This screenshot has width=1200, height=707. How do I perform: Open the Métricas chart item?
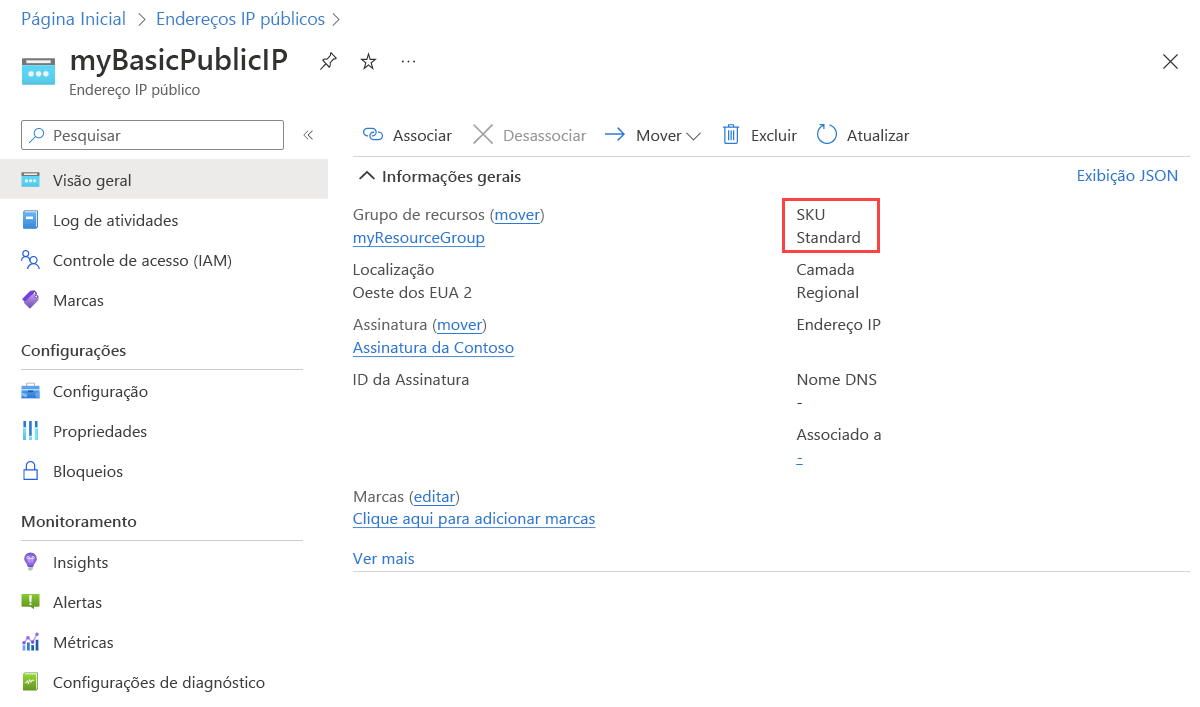[x=83, y=643]
